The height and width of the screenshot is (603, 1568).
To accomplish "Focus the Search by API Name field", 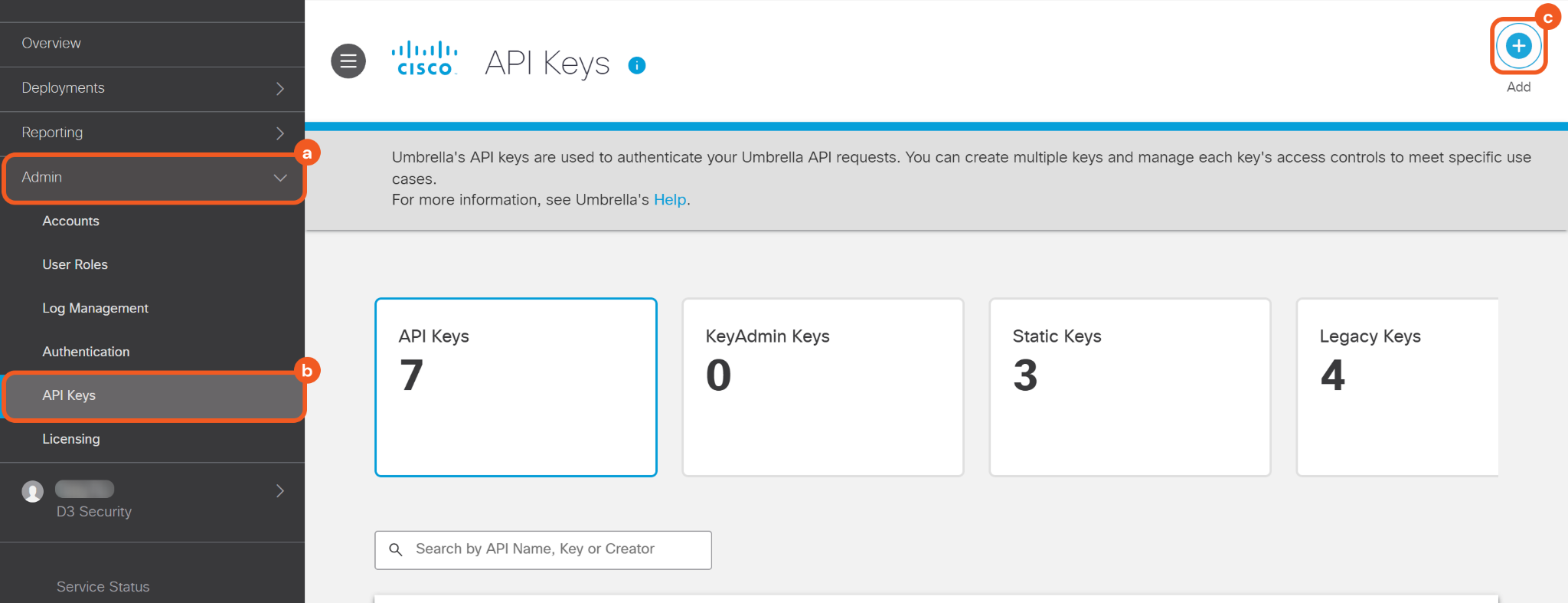I will (x=551, y=549).
